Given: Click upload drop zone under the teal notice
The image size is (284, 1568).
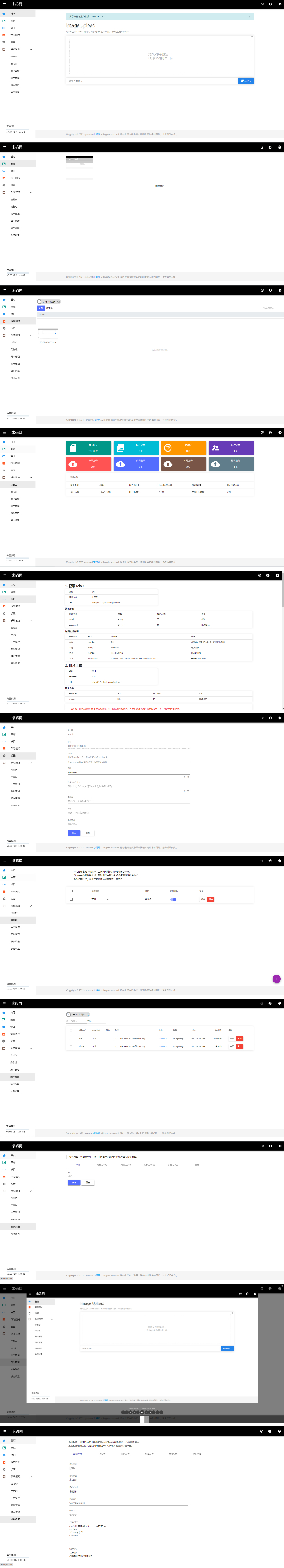Looking at the screenshot, I should pyautogui.click(x=160, y=56).
